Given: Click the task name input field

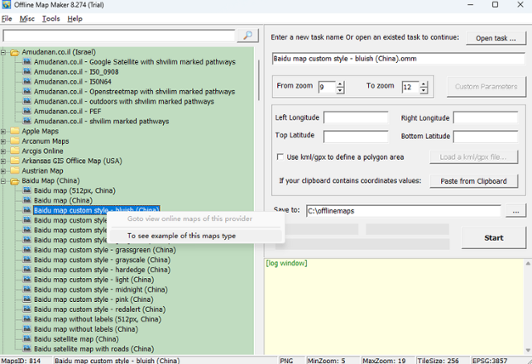Looking at the screenshot, I should [399, 58].
